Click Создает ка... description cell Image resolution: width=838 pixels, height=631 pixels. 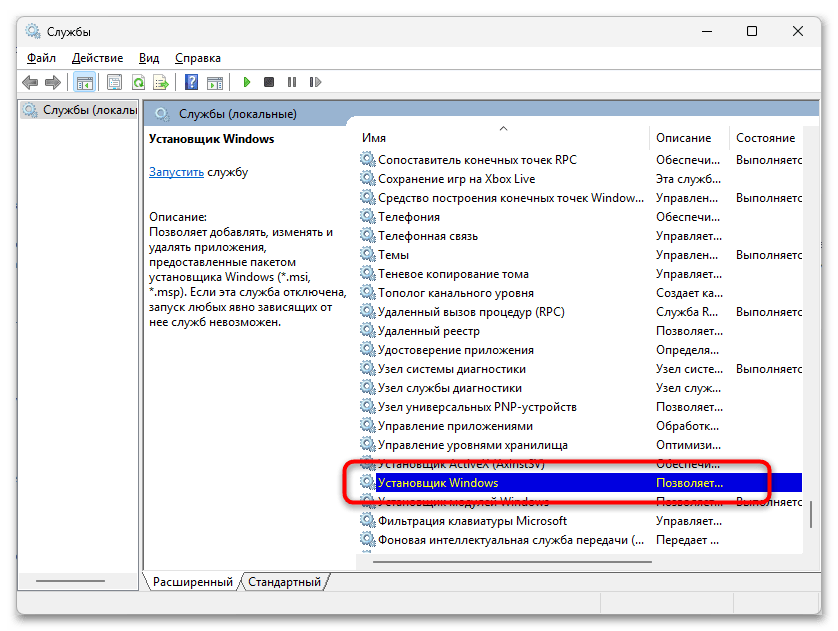point(689,293)
